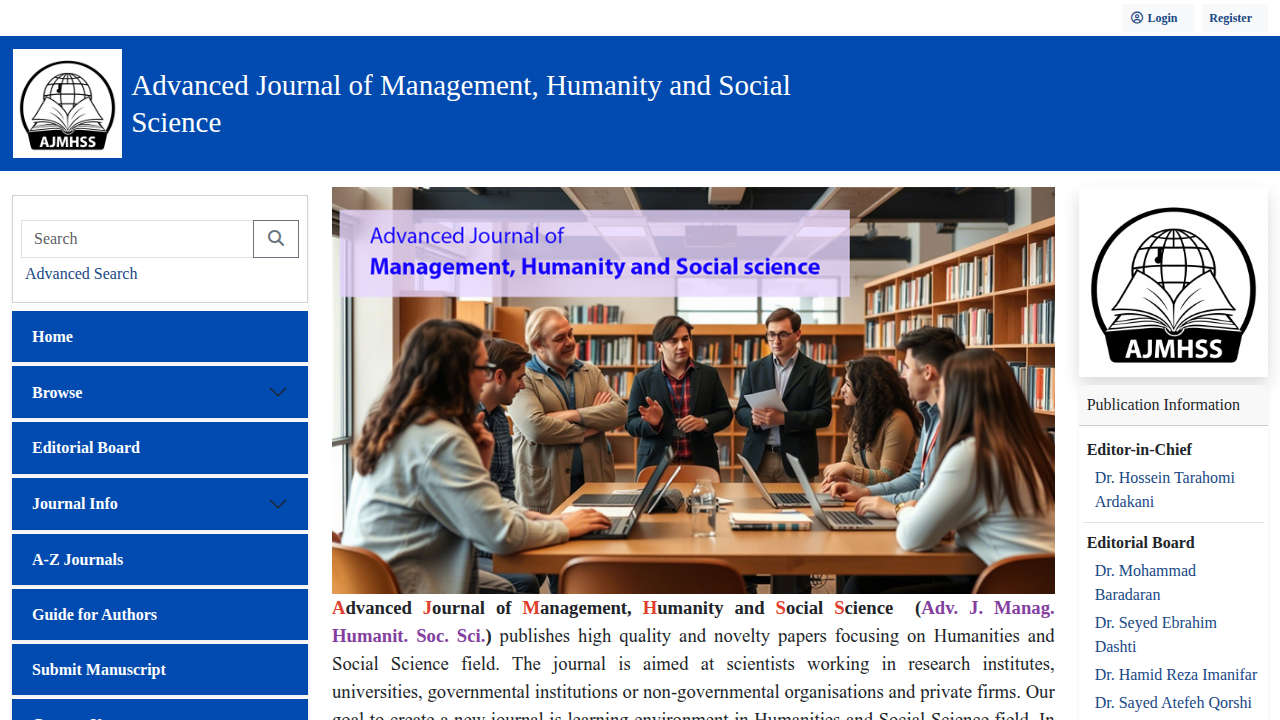
Task: Open A-Z Journals menu item
Action: (160, 560)
